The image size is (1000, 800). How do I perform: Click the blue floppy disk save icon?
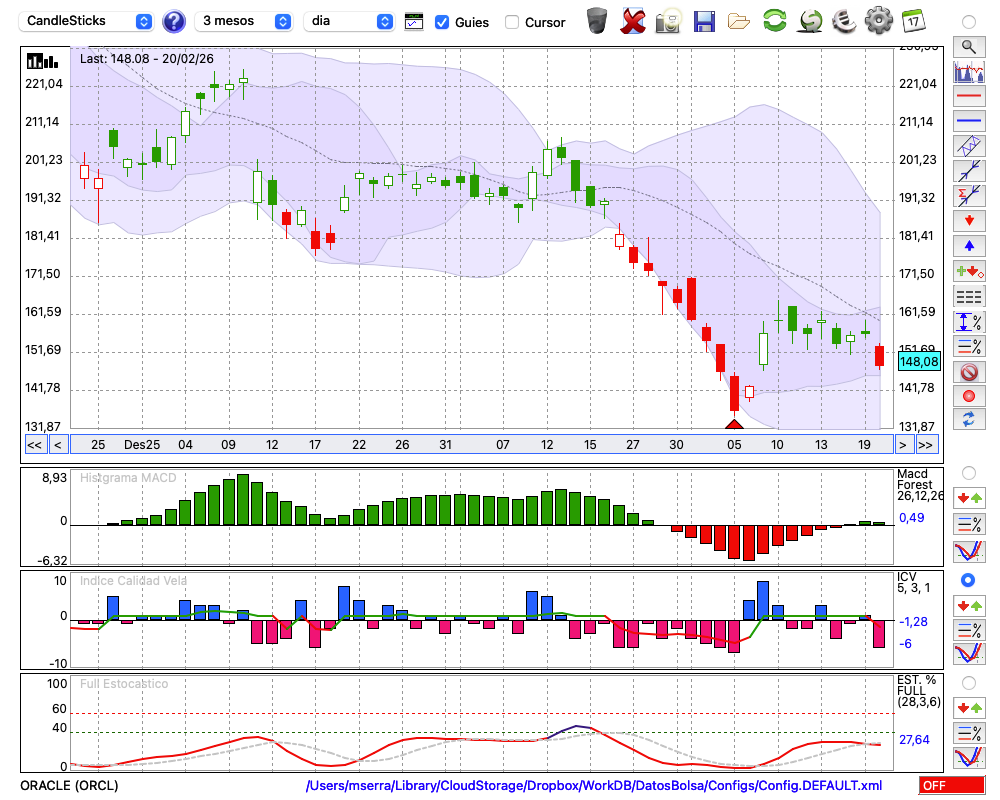click(704, 20)
